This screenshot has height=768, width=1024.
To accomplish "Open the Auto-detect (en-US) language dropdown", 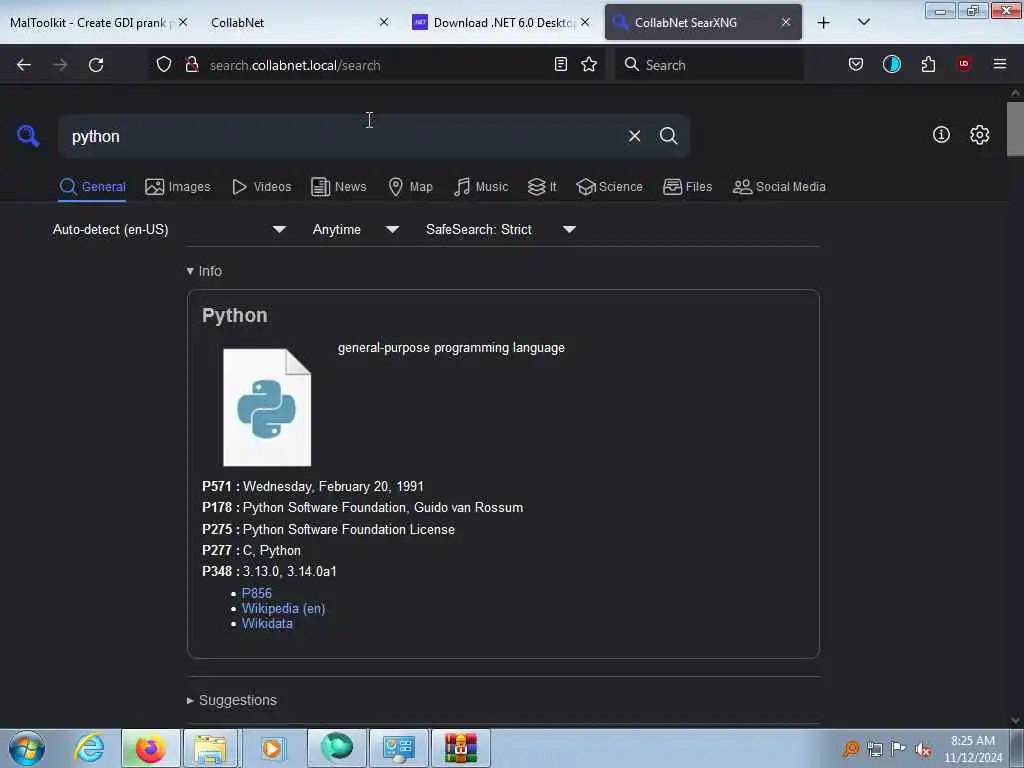I will click(169, 229).
